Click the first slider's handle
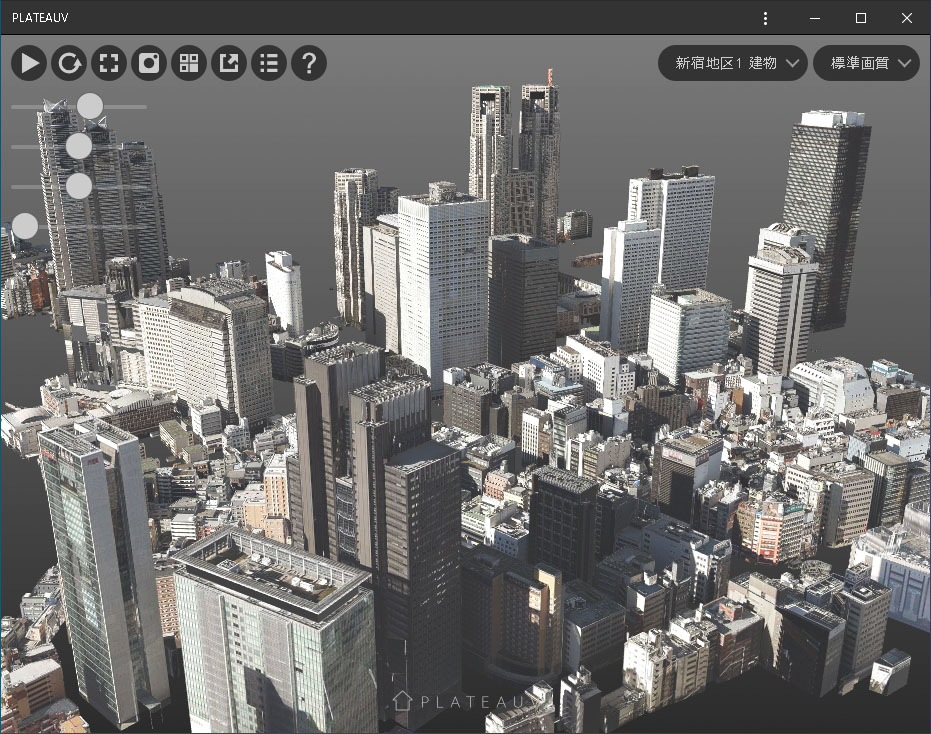 [90, 106]
